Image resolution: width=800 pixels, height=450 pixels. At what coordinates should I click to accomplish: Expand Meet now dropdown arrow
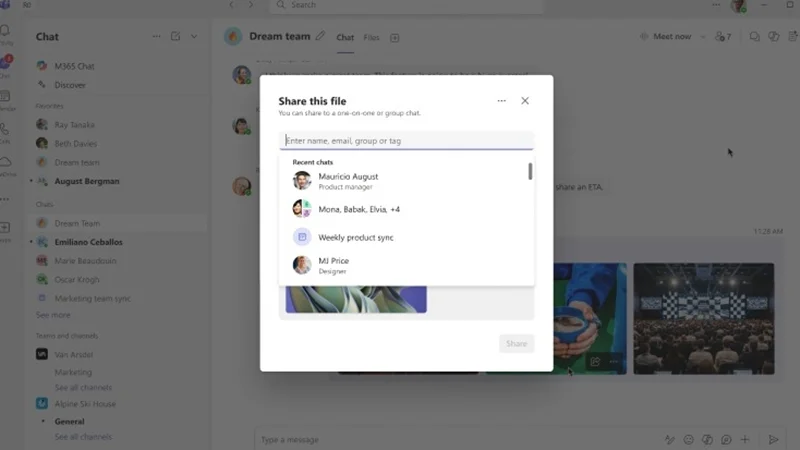pyautogui.click(x=703, y=37)
